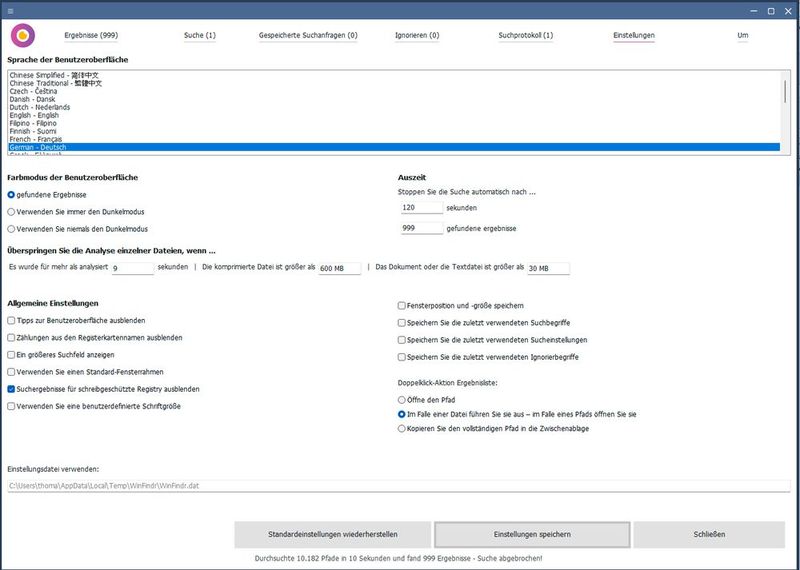Switch to the Ergebnisse (999) tab
Image resolution: width=800 pixels, height=570 pixels.
(x=91, y=36)
